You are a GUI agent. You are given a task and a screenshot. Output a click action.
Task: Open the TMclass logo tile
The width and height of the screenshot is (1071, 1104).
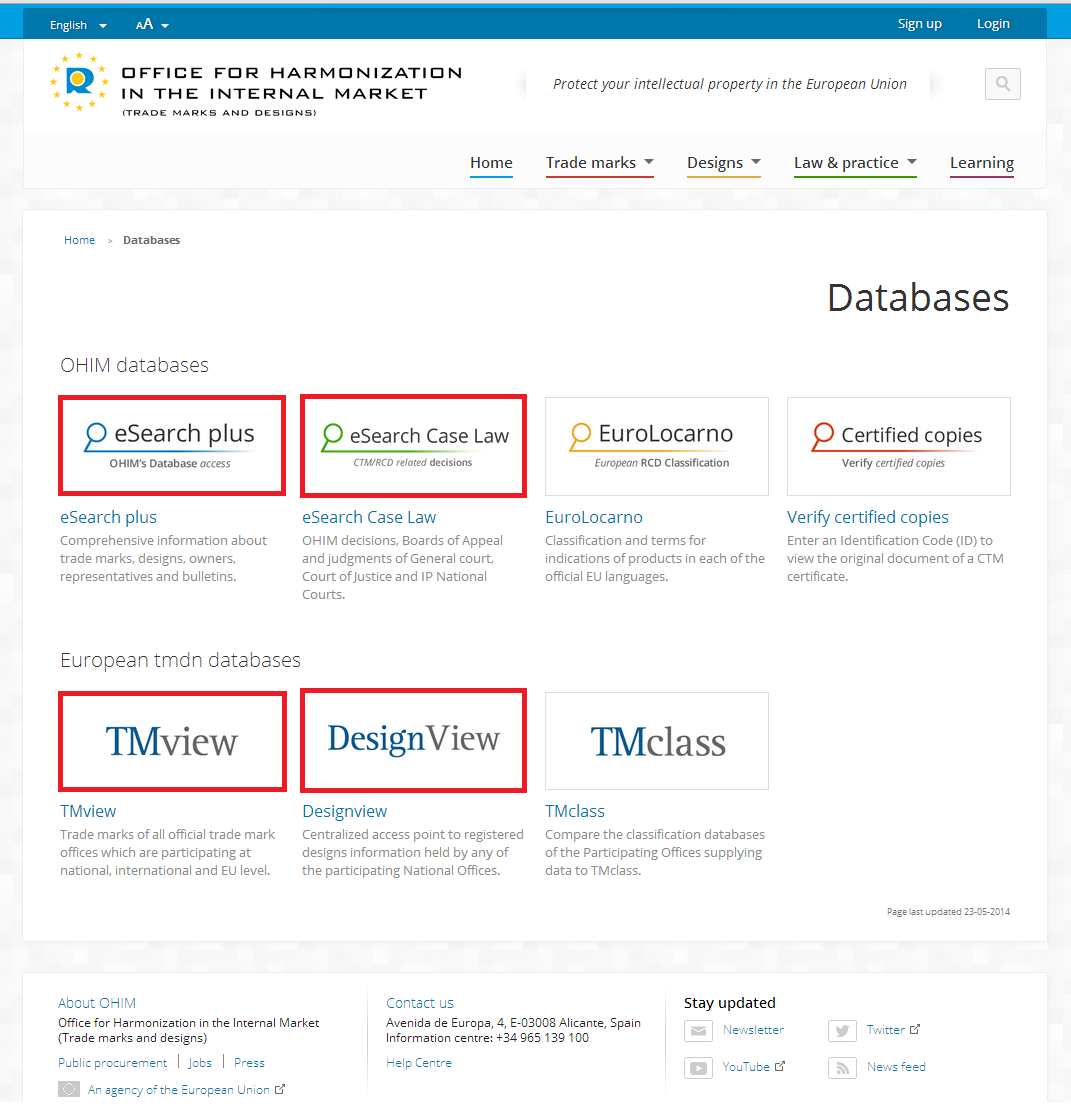[656, 741]
